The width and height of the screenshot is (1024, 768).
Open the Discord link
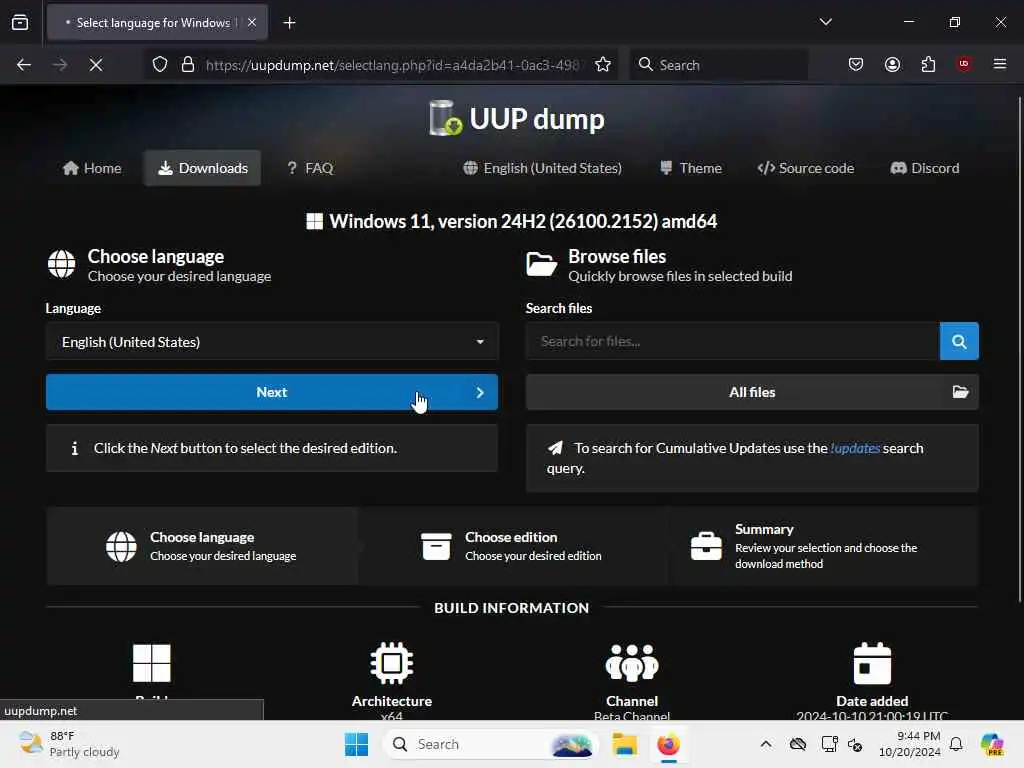pos(925,168)
